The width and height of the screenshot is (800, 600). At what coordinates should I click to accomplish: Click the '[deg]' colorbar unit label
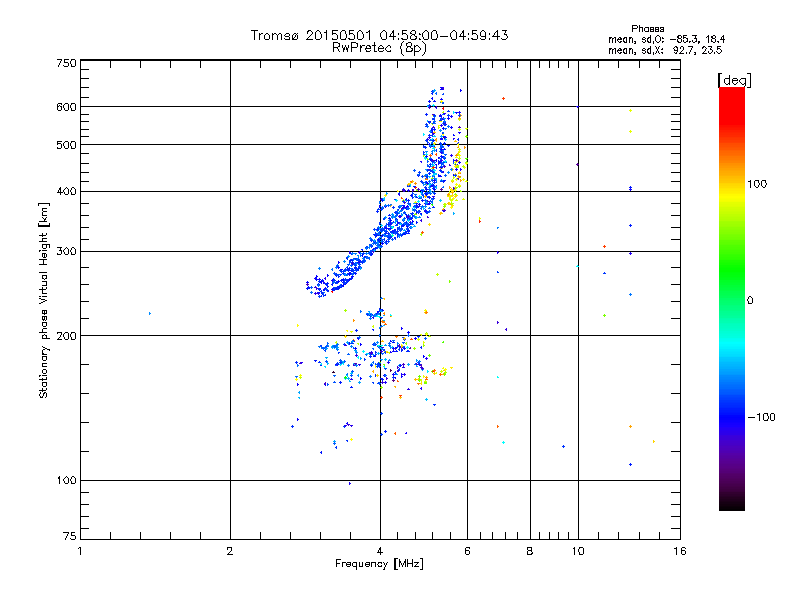(734, 80)
